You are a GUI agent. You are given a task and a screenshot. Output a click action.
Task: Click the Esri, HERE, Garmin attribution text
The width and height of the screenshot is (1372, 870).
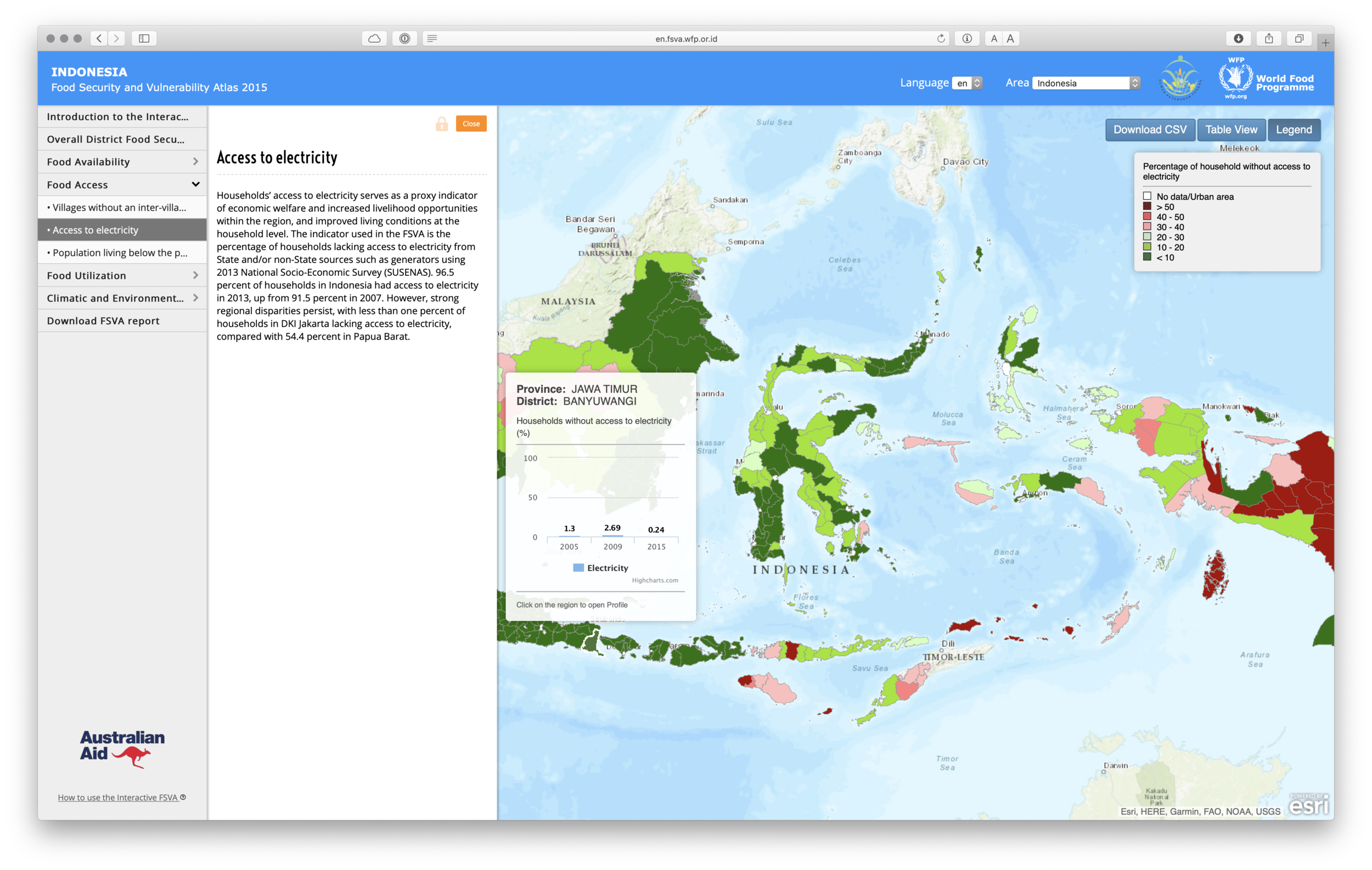pos(1200,811)
